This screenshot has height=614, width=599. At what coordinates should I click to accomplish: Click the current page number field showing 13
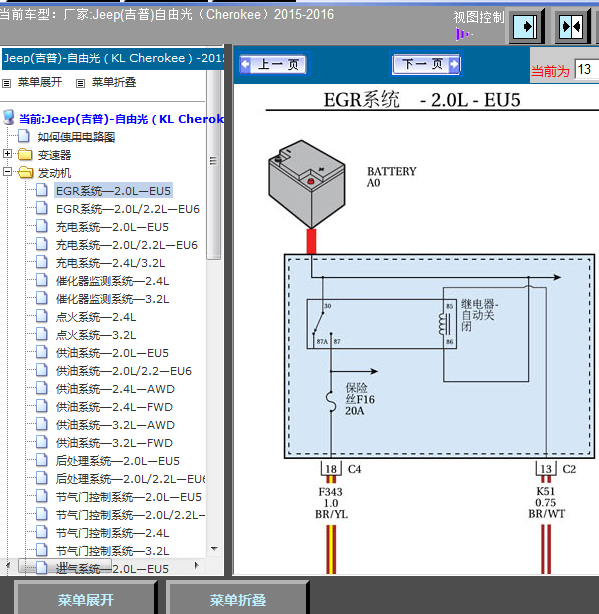(x=586, y=69)
